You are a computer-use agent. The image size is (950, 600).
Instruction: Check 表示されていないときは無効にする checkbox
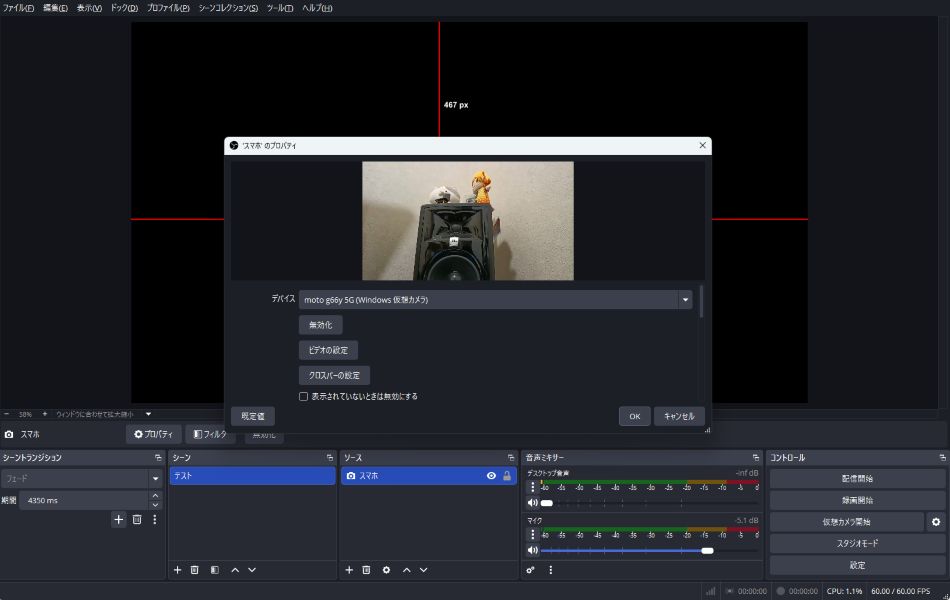304,397
